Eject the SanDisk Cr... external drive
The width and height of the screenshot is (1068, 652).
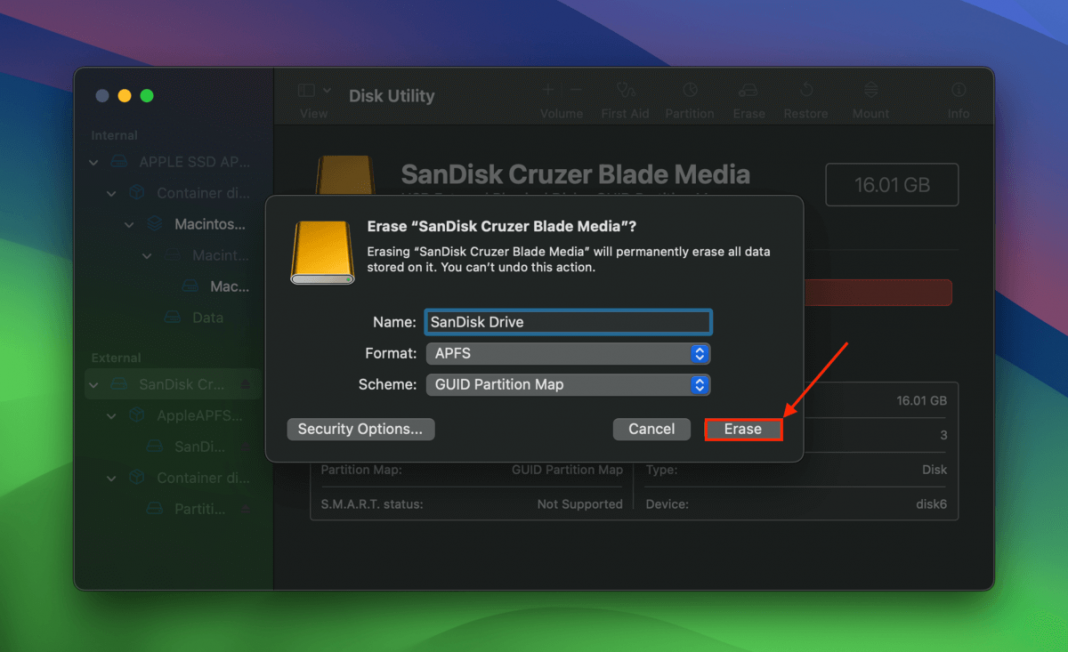246,384
